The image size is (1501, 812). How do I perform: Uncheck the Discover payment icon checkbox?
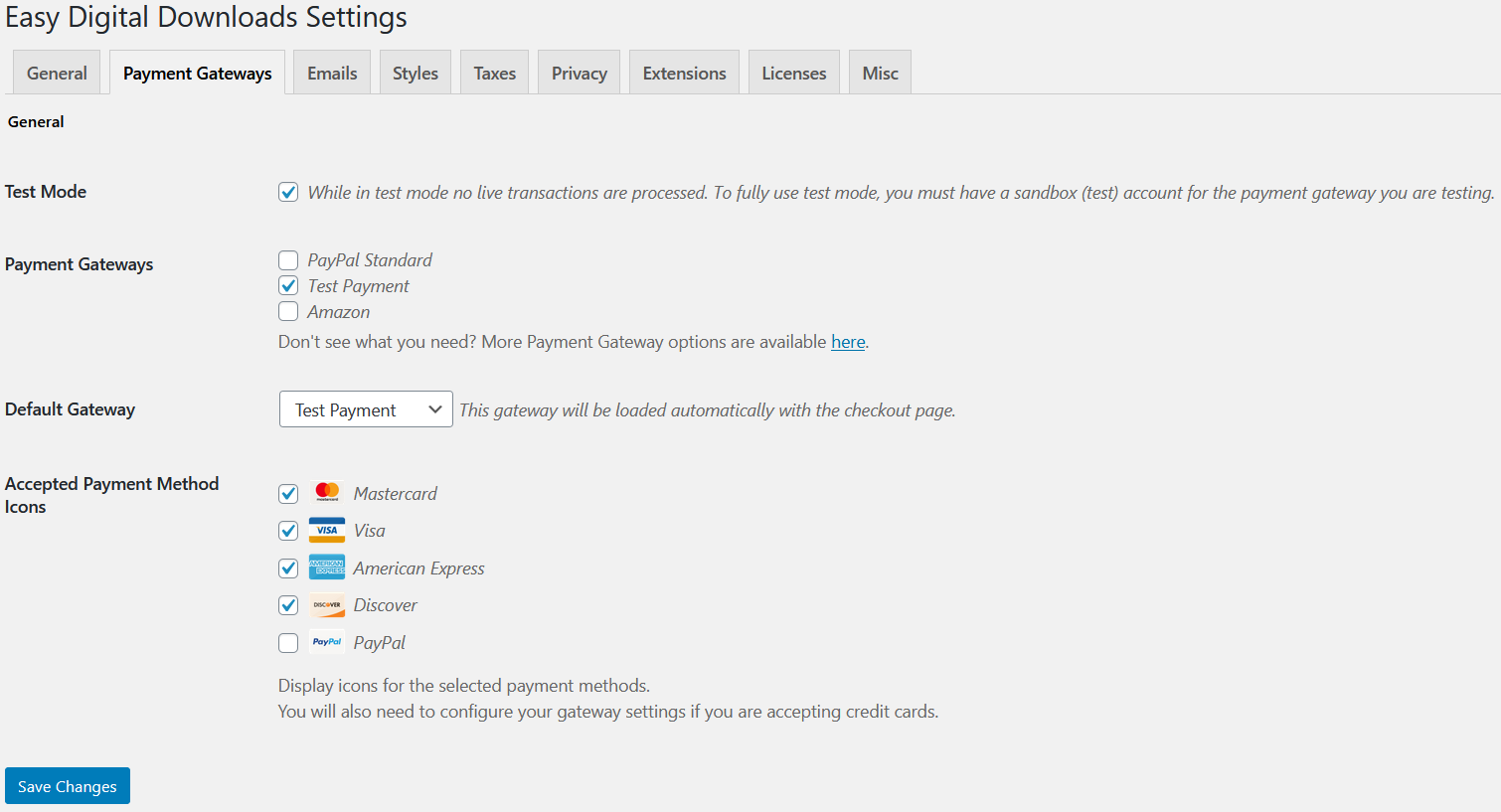pos(288,605)
